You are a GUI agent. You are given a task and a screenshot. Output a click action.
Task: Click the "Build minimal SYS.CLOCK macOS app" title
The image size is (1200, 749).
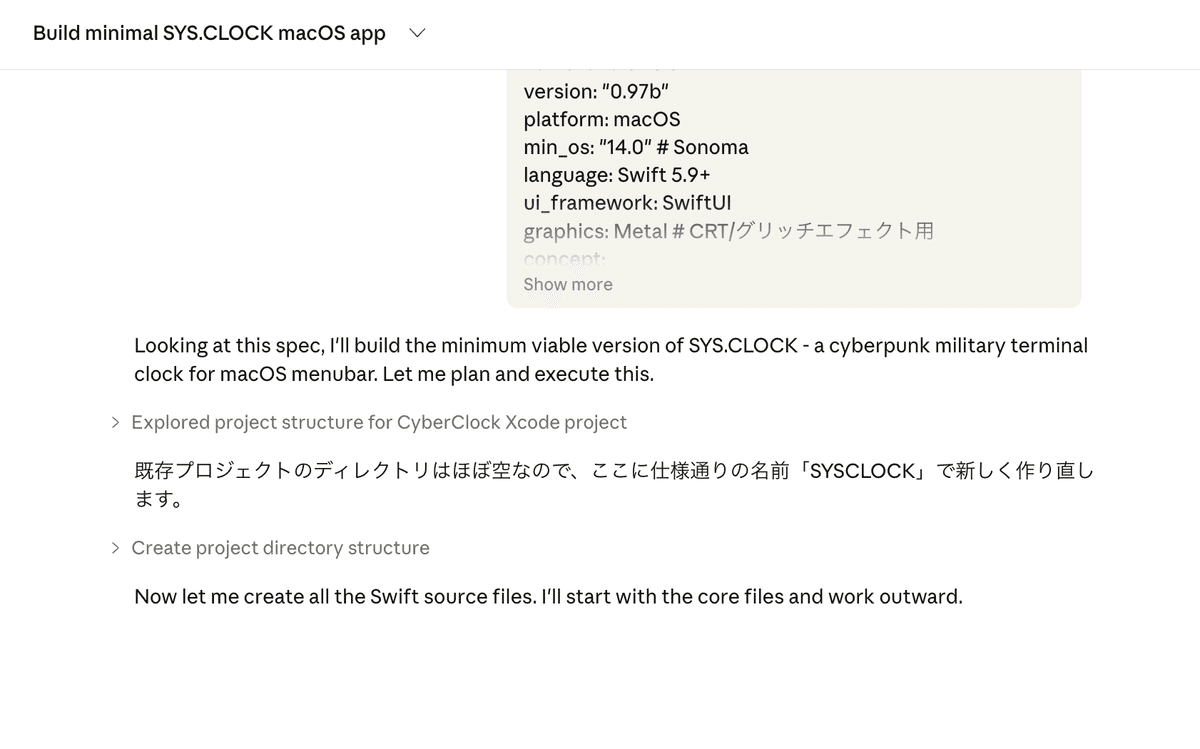click(x=209, y=33)
